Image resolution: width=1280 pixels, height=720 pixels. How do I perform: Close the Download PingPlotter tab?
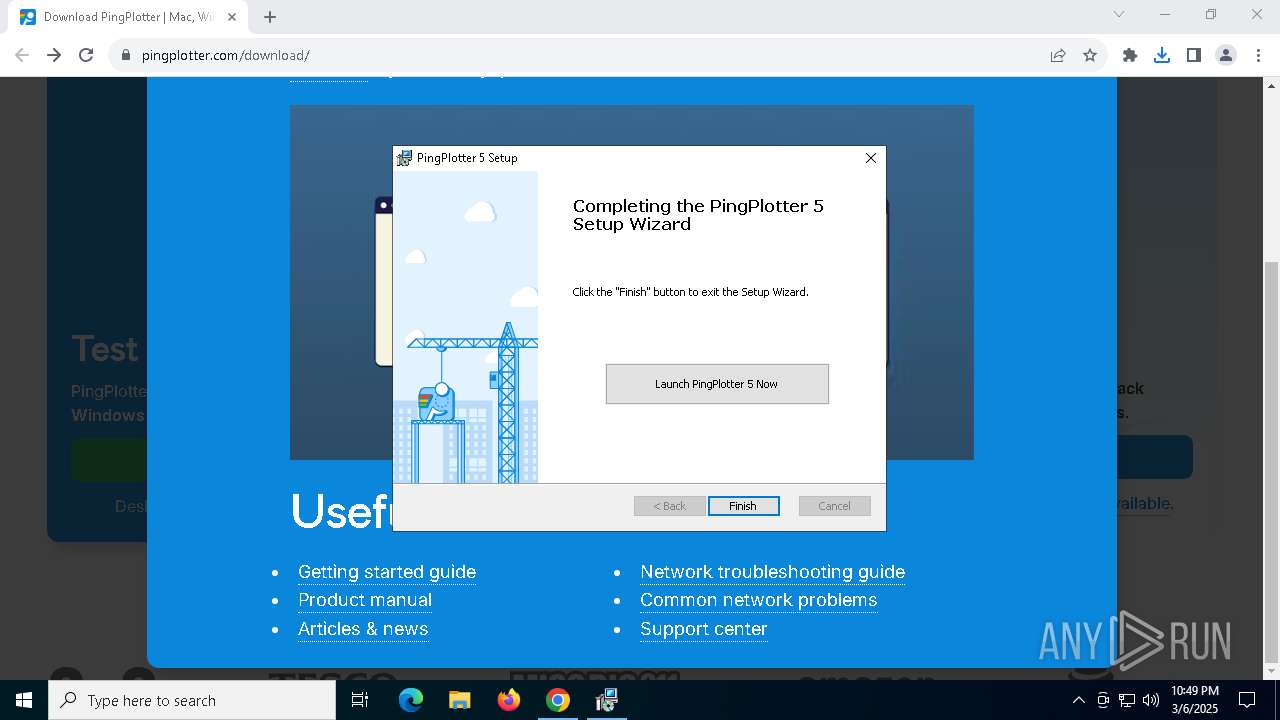232,17
